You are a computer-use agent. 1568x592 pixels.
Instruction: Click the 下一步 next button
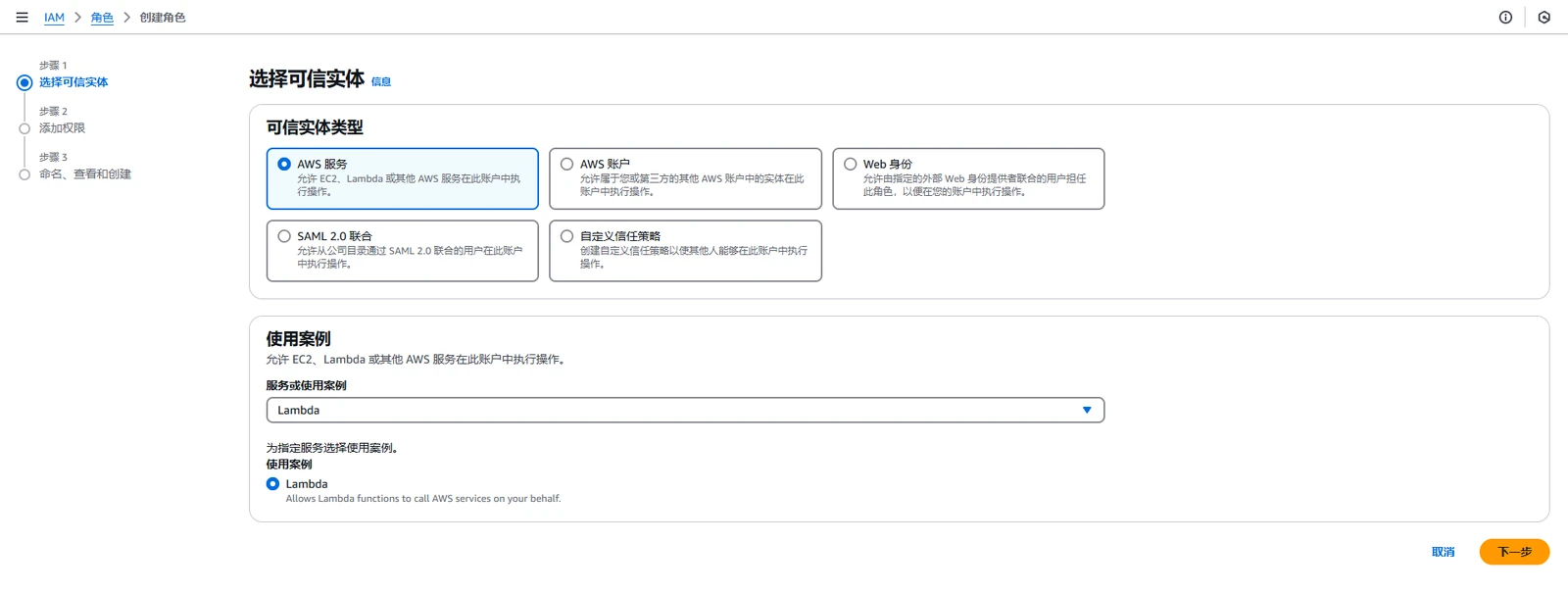click(1514, 552)
